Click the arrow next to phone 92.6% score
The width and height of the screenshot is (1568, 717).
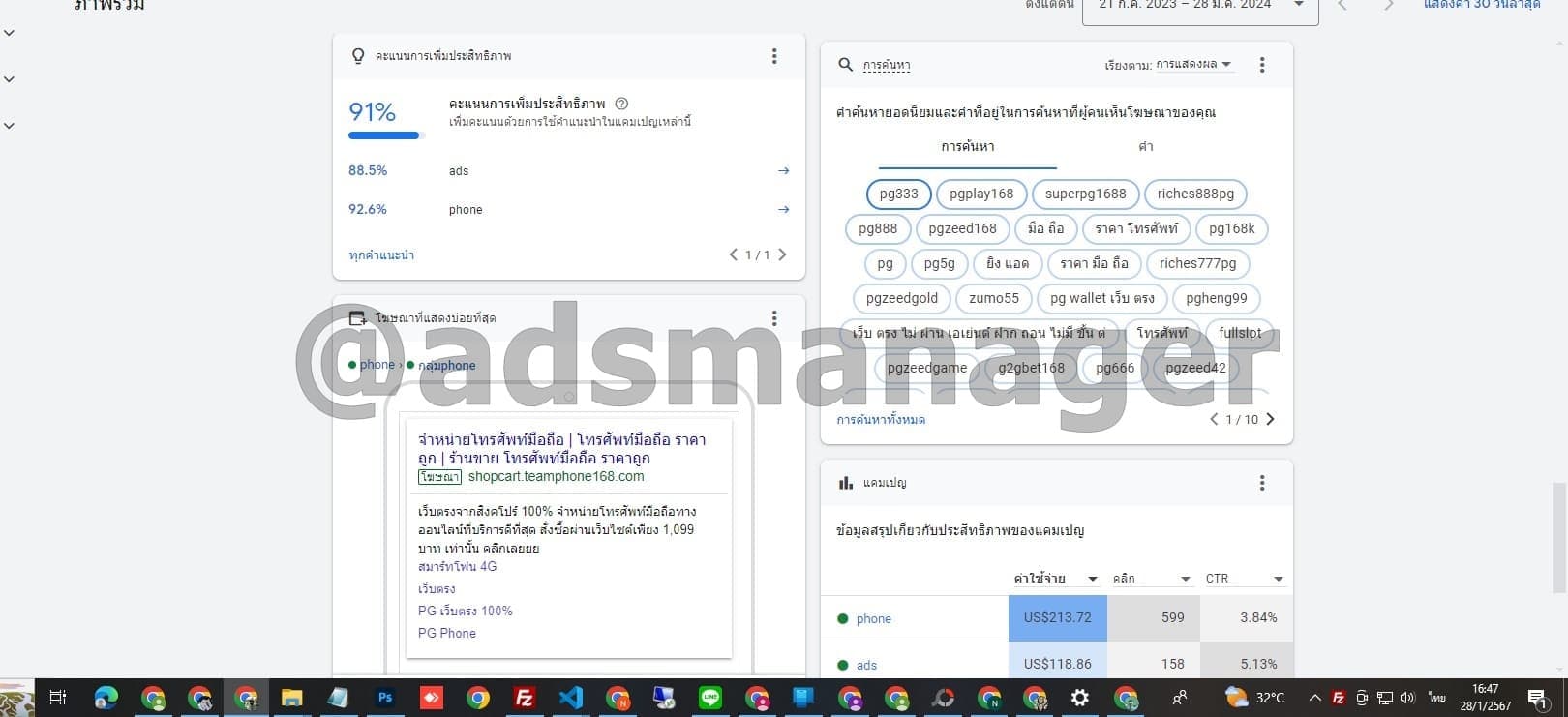(x=783, y=209)
